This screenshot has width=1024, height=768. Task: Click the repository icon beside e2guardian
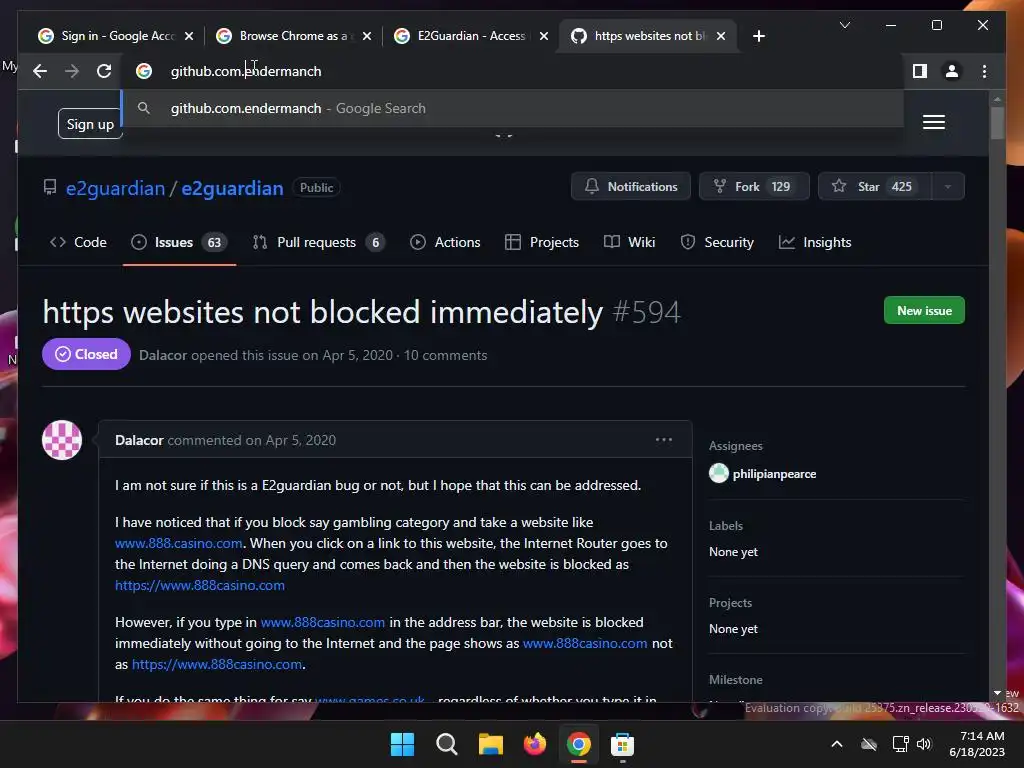[x=50, y=187]
